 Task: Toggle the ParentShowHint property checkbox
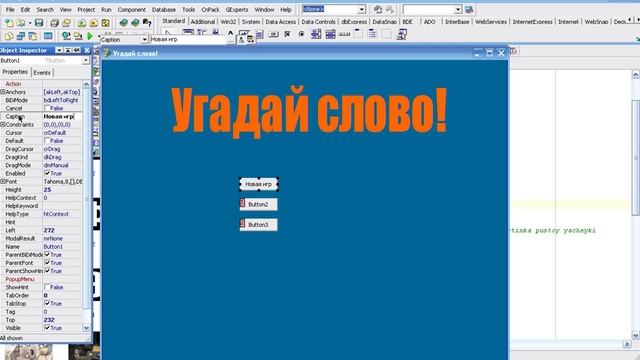pyautogui.click(x=47, y=271)
